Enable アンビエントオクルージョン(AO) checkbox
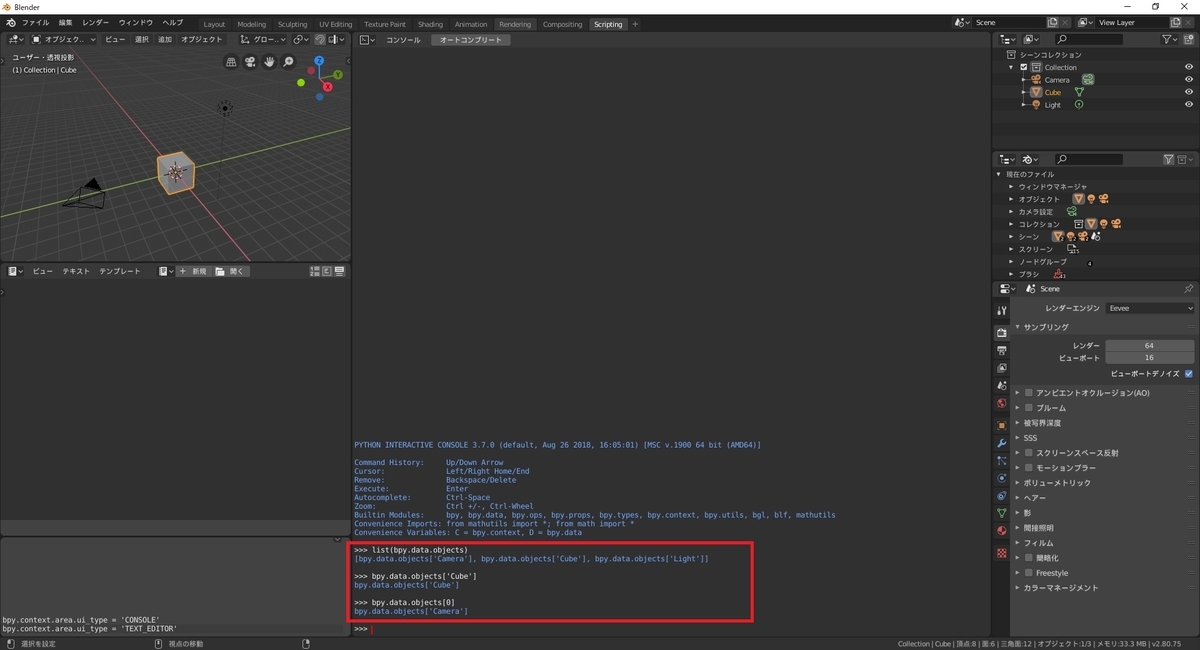Viewport: 1200px width, 650px height. point(1029,393)
